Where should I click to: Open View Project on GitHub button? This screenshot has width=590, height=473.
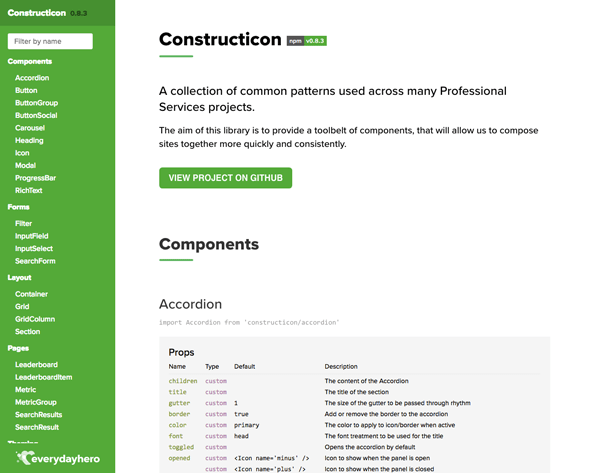point(225,178)
